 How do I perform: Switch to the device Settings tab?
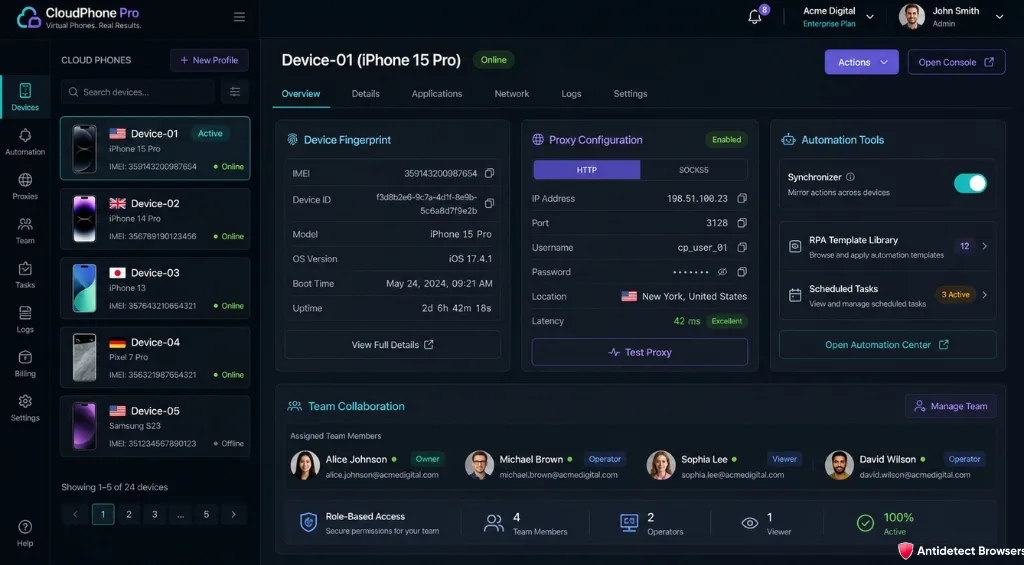click(630, 94)
